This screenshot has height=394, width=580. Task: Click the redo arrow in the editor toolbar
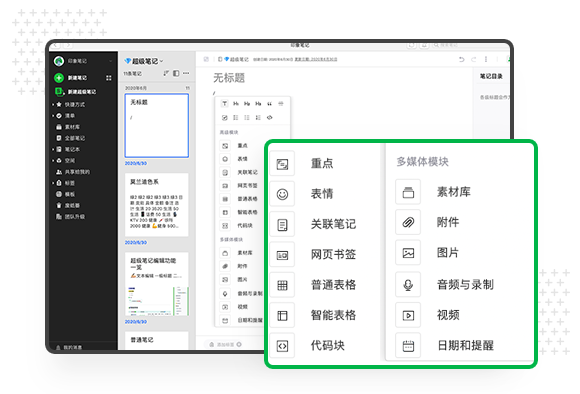point(473,59)
